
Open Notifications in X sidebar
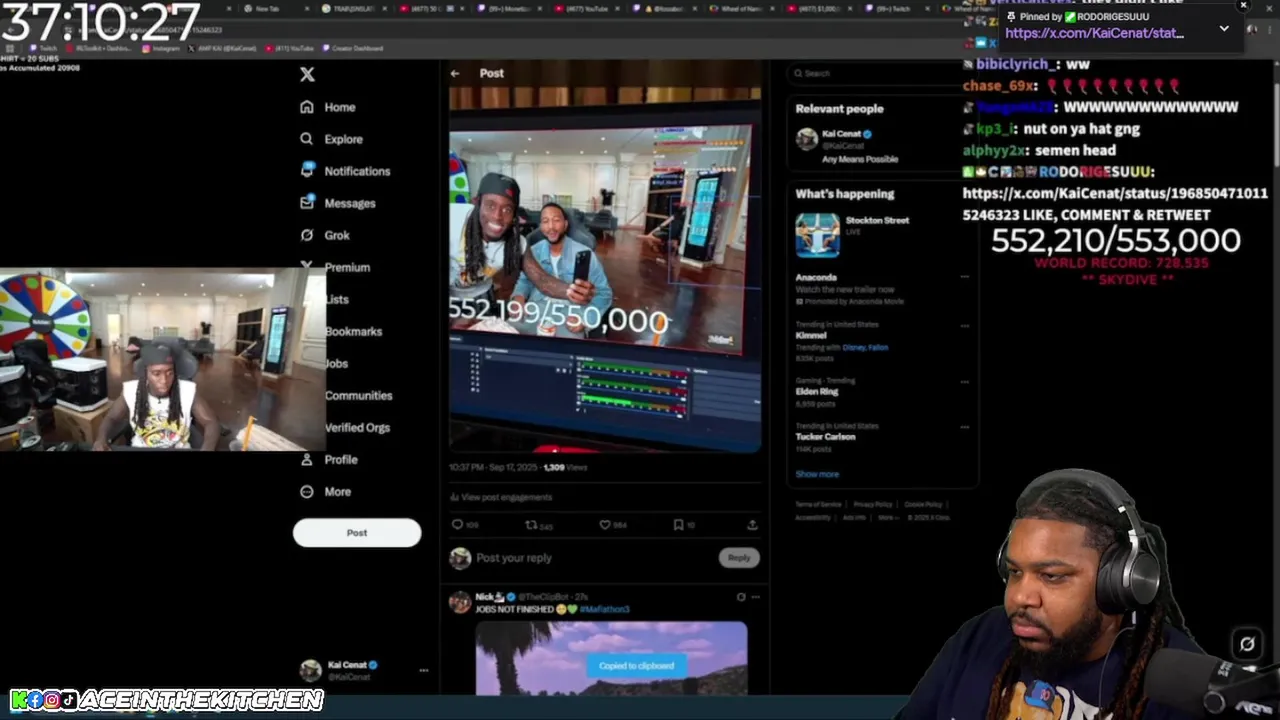tap(357, 171)
